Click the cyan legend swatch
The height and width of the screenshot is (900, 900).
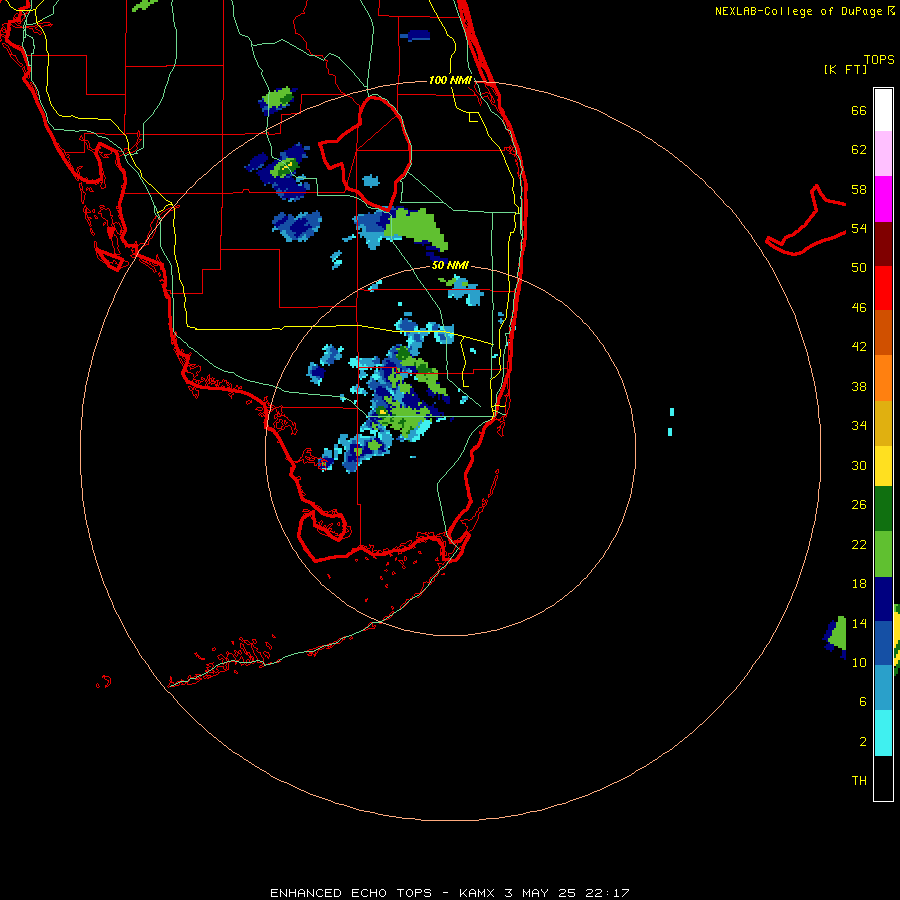883,733
